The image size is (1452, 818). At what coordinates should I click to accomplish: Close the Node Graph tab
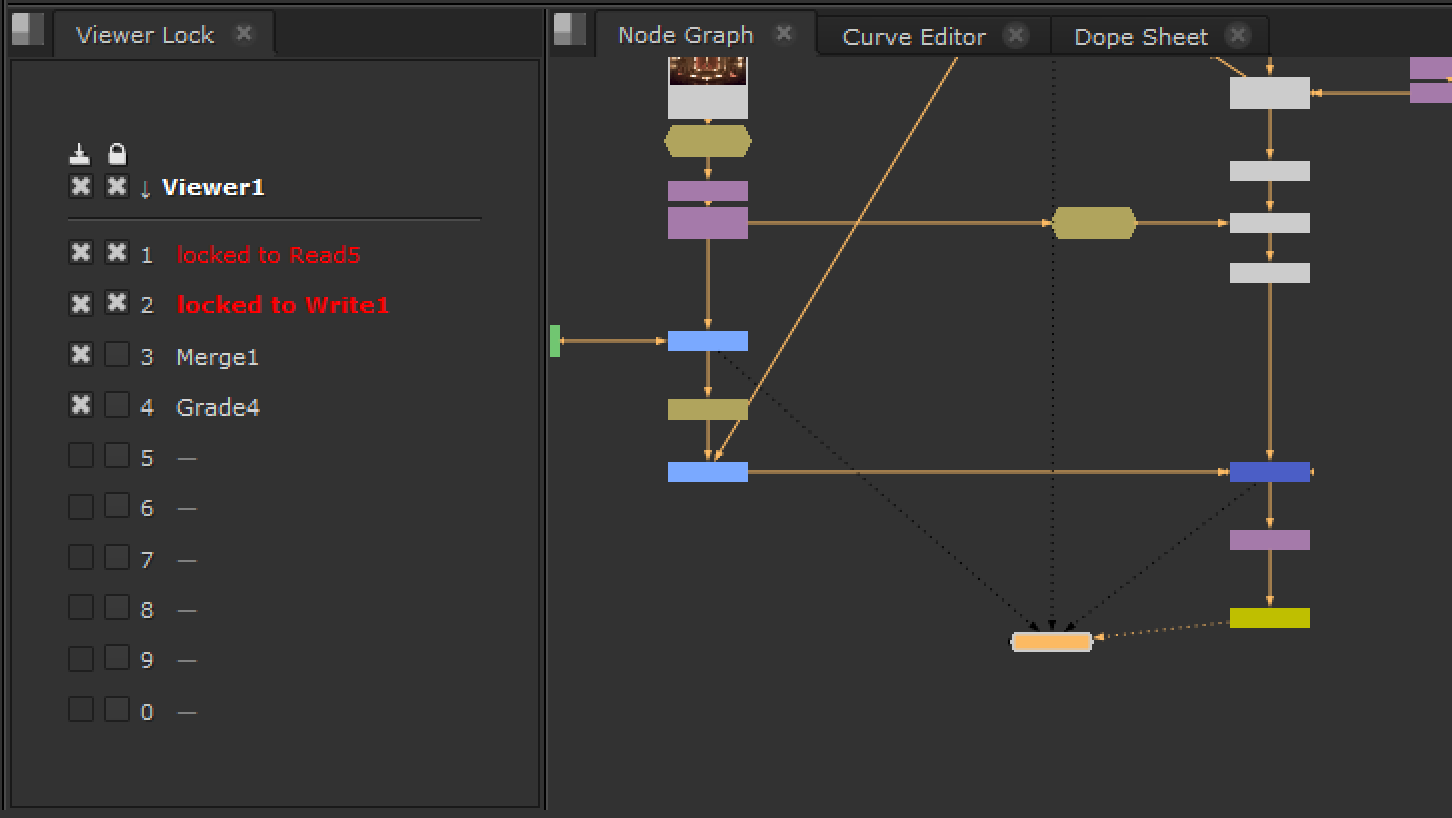784,34
